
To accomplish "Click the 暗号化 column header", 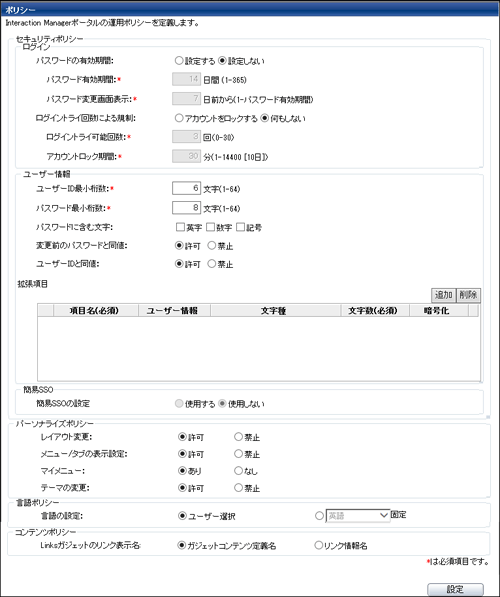I will coord(439,311).
